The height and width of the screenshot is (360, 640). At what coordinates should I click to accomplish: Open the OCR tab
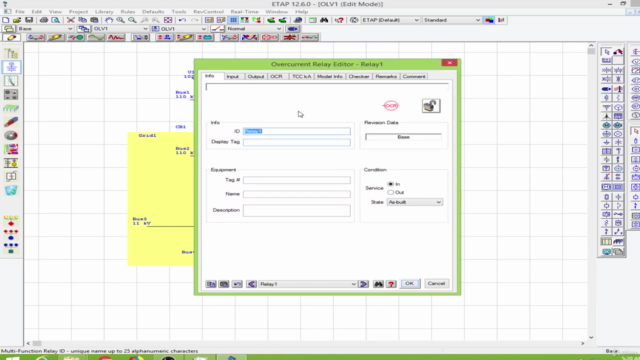click(x=276, y=76)
